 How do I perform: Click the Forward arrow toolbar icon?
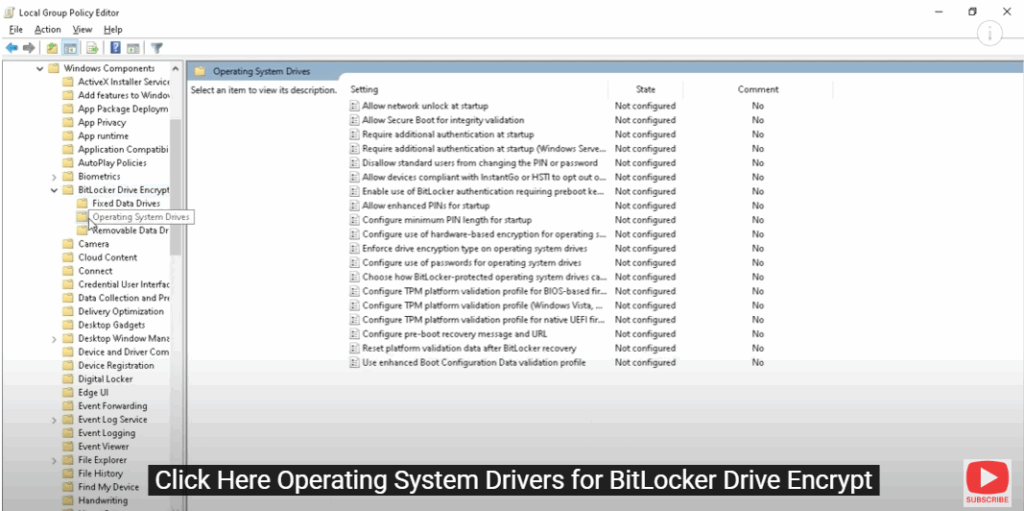tap(28, 48)
